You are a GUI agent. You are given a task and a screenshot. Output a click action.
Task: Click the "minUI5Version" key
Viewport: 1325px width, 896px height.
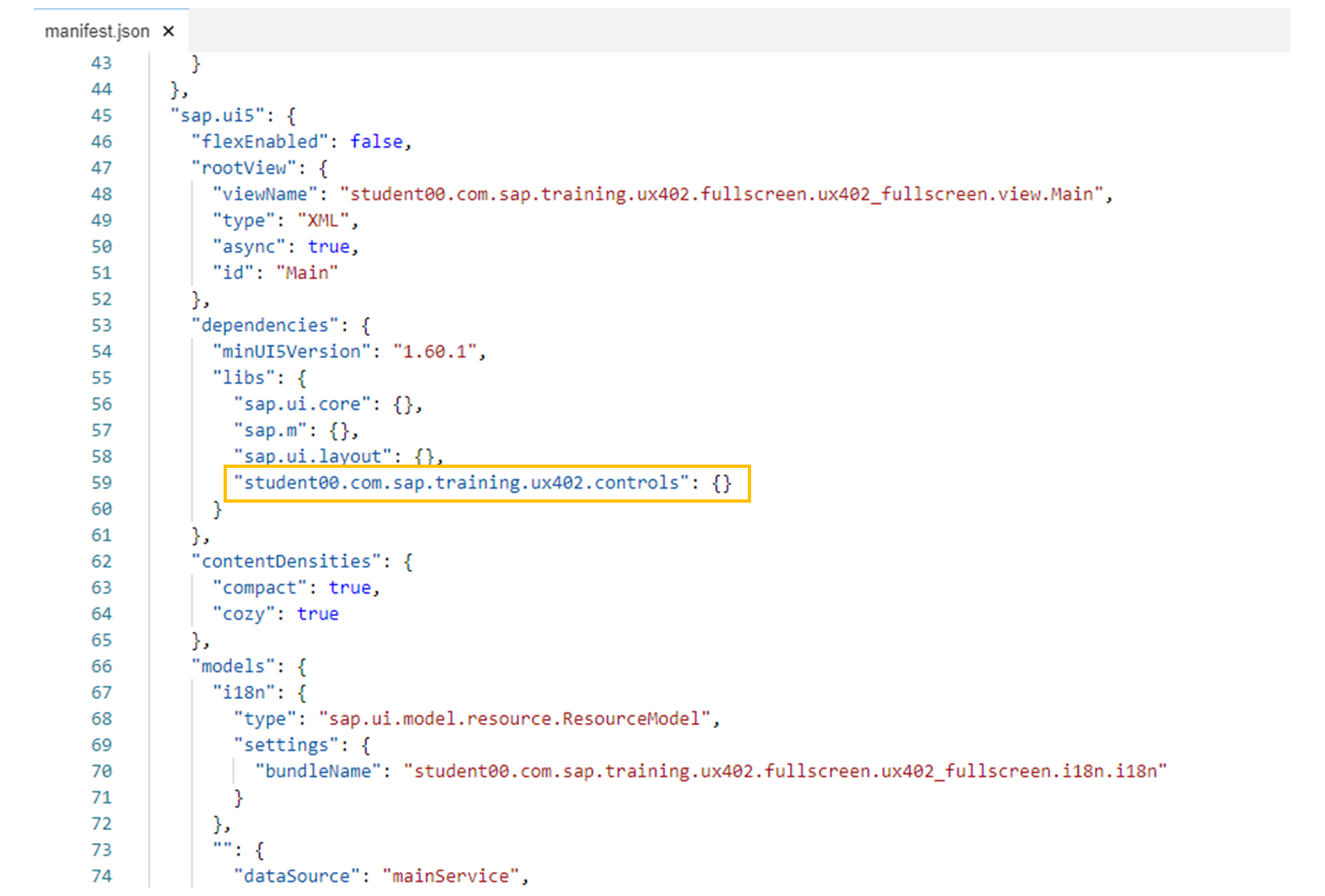(x=291, y=351)
